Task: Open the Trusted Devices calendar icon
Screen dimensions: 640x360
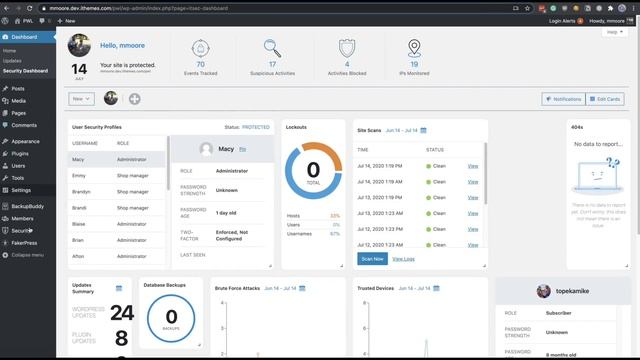Action: pos(436,288)
